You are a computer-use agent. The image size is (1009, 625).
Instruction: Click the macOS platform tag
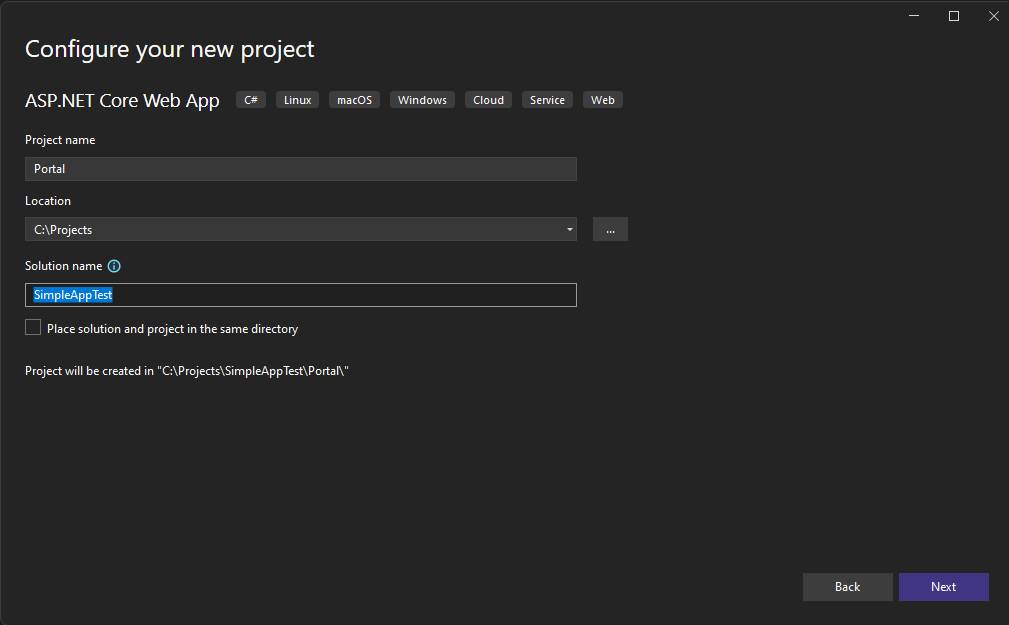(354, 99)
